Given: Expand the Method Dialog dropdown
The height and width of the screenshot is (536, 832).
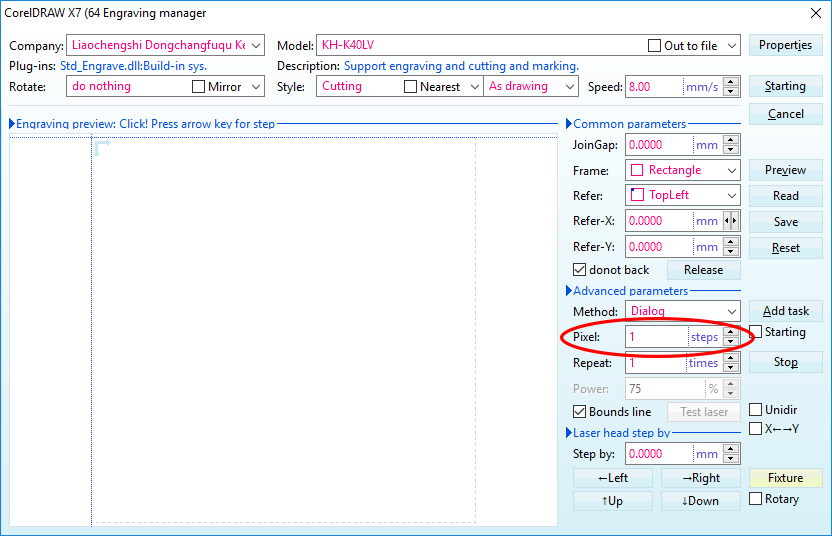Looking at the screenshot, I should coord(731,312).
